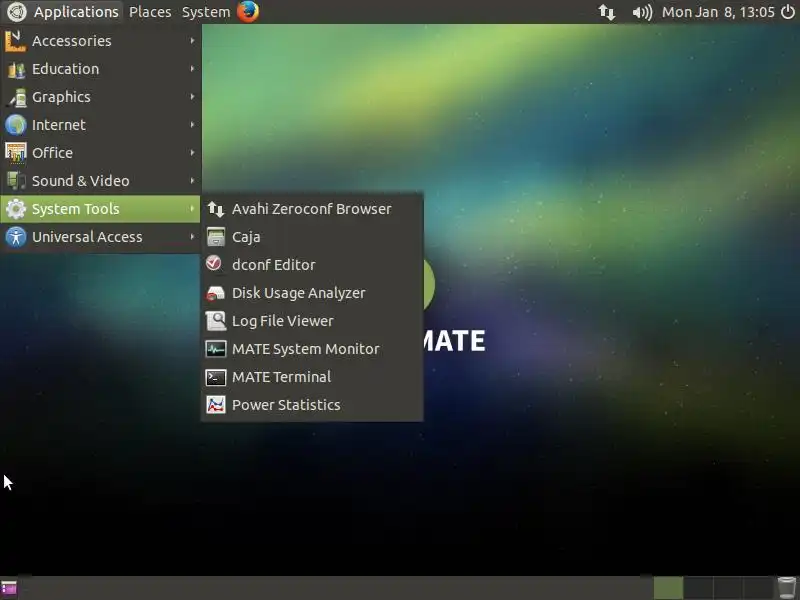800x600 pixels.
Task: Launch dconf Editor
Action: tap(273, 265)
